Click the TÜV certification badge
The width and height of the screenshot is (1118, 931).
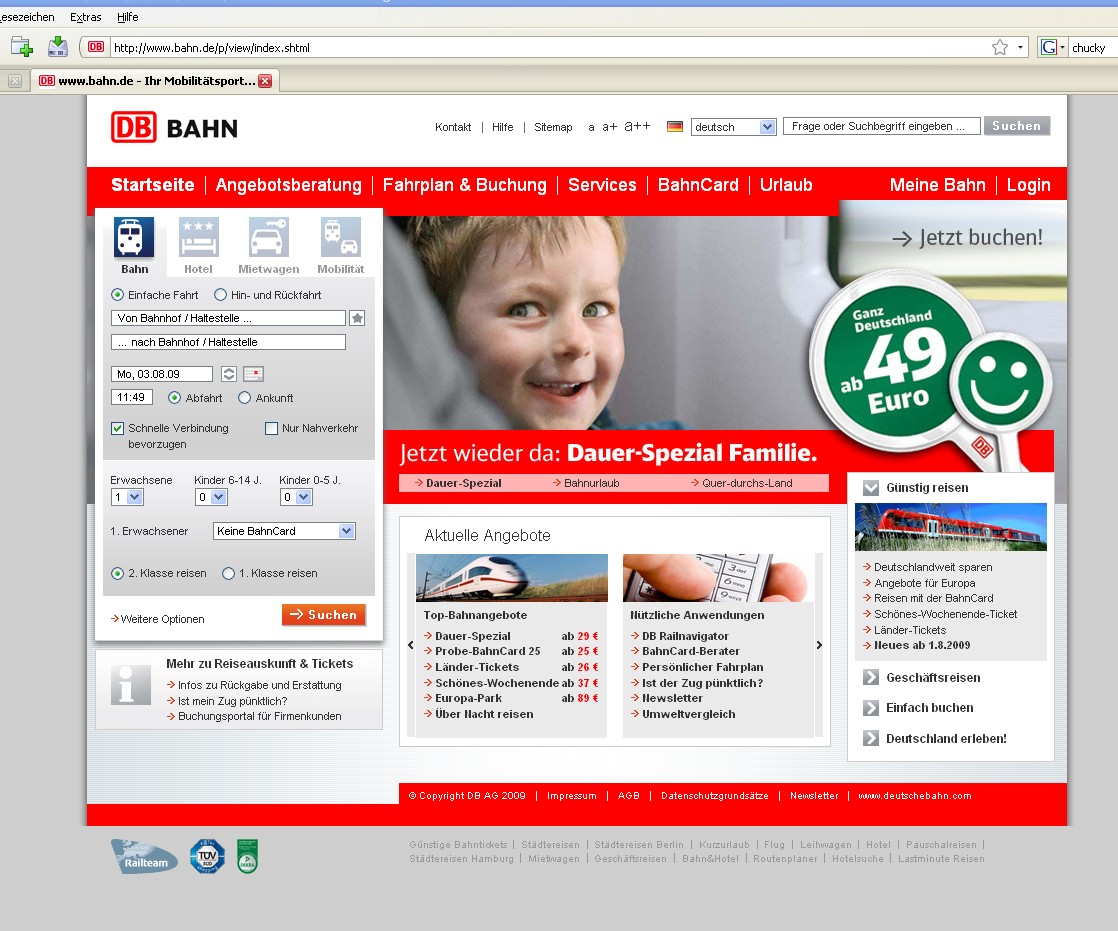point(207,856)
